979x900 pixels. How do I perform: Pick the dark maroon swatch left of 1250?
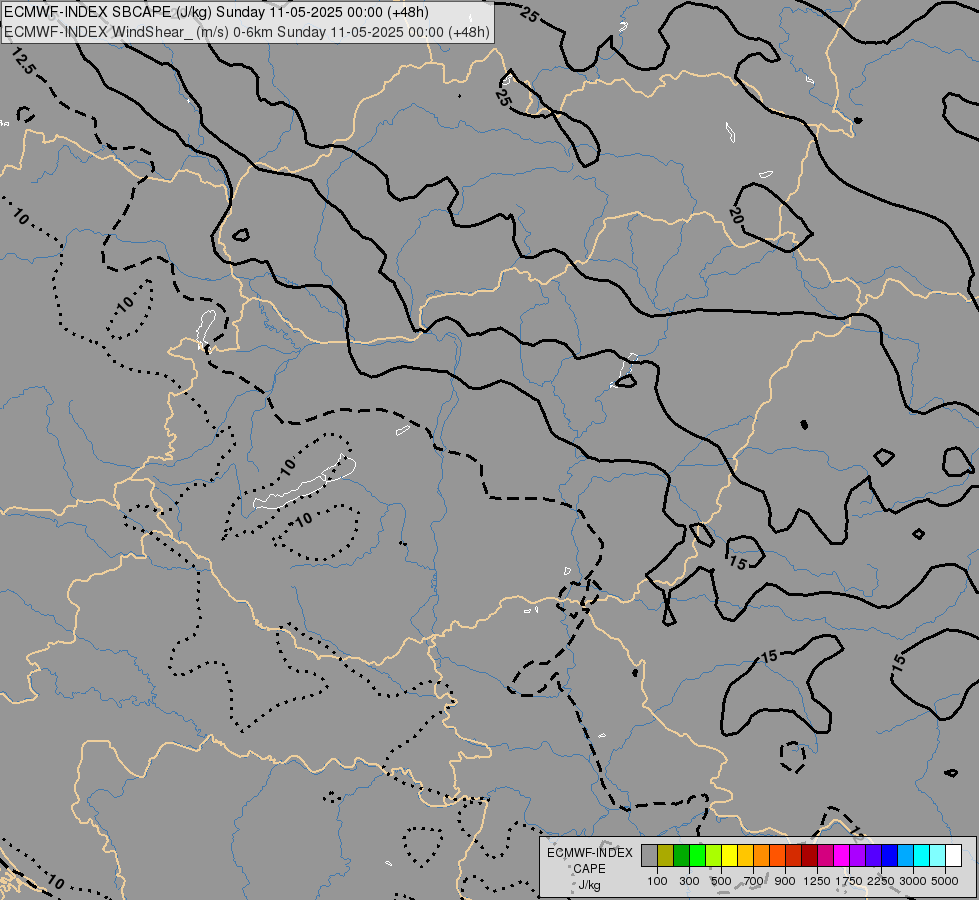(810, 856)
